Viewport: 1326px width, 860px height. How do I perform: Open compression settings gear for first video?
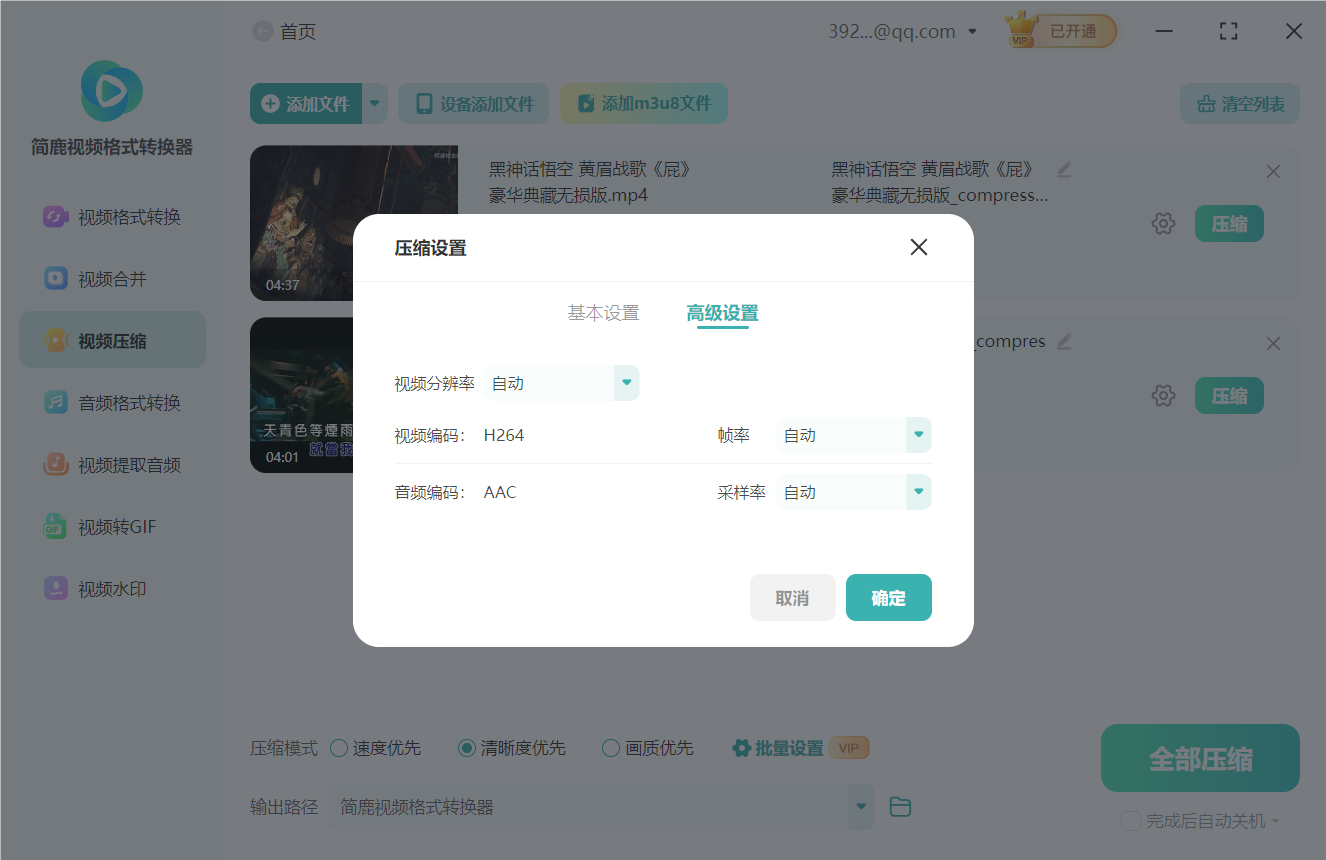[1163, 223]
